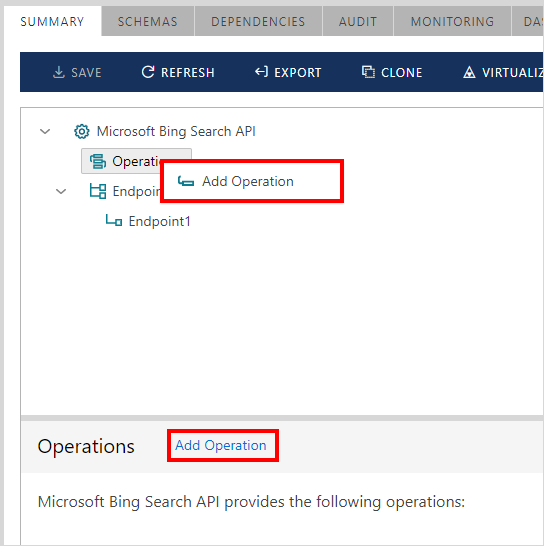
Task: Switch to the SUMMARY tab
Action: pos(52,22)
